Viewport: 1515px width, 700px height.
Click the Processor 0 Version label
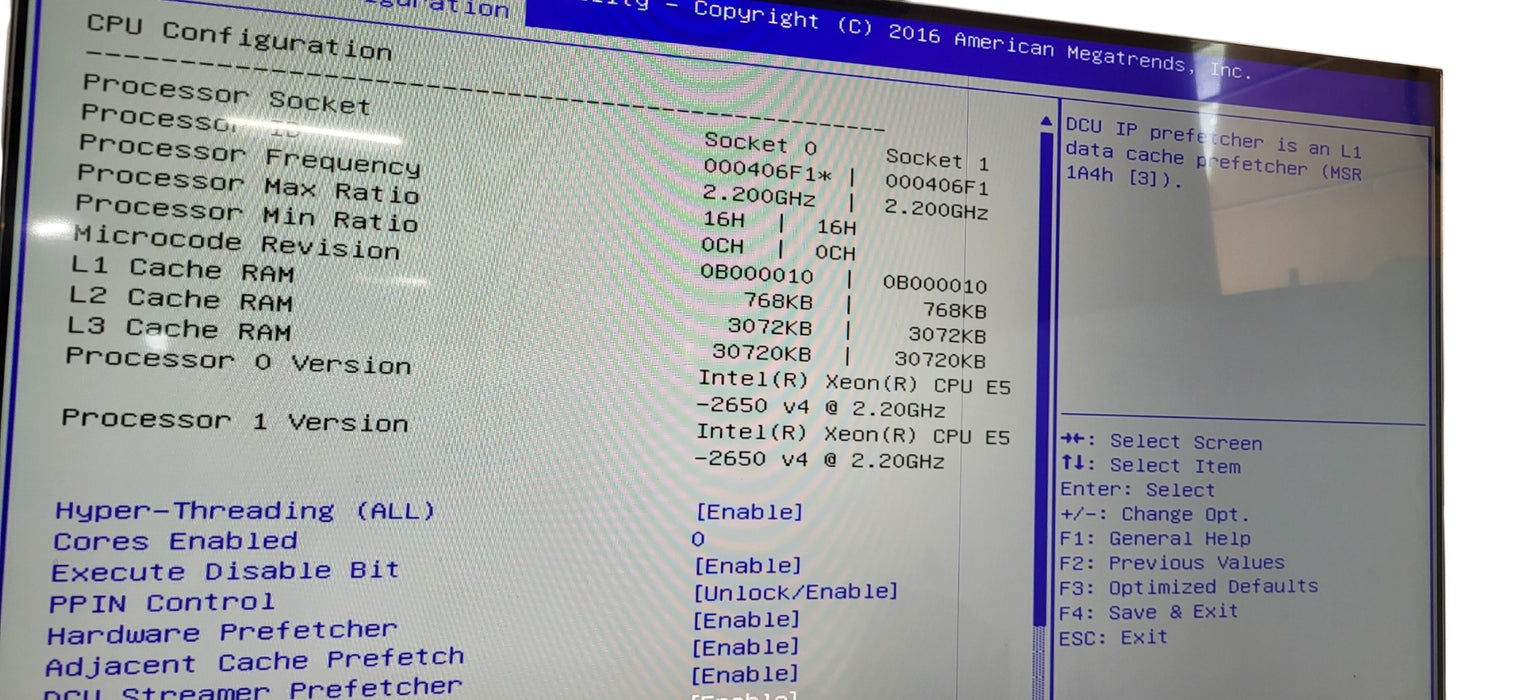pyautogui.click(x=238, y=360)
